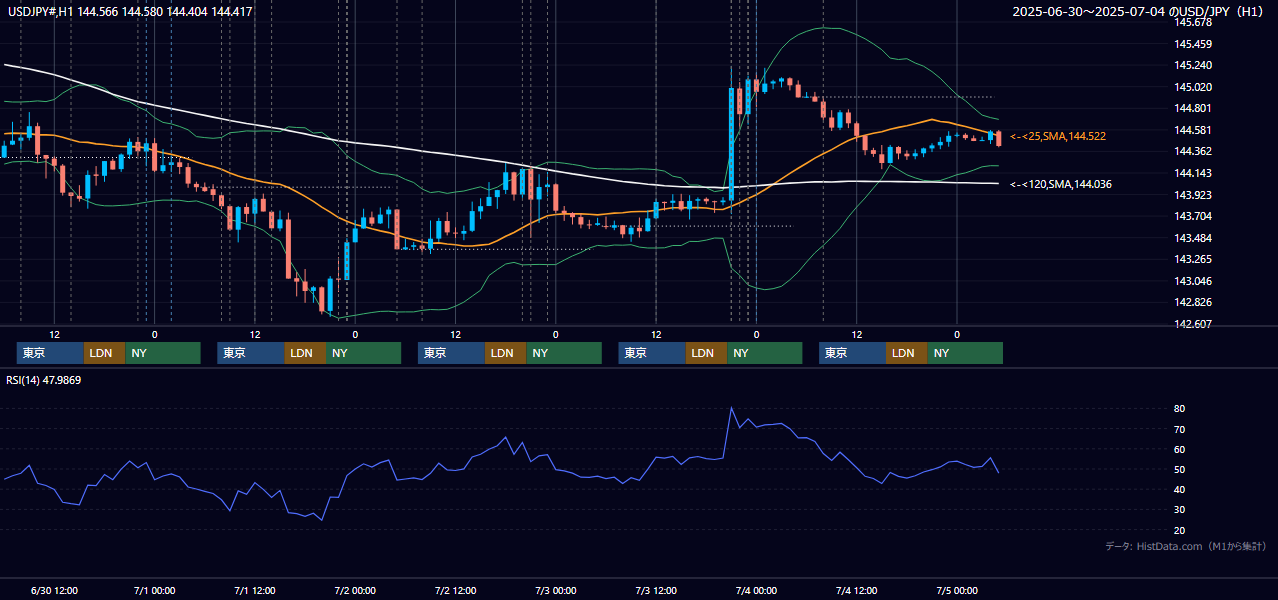Image resolution: width=1278 pixels, height=600 pixels.
Task: Click the 7/3 00:00 date label
Action: 556,590
